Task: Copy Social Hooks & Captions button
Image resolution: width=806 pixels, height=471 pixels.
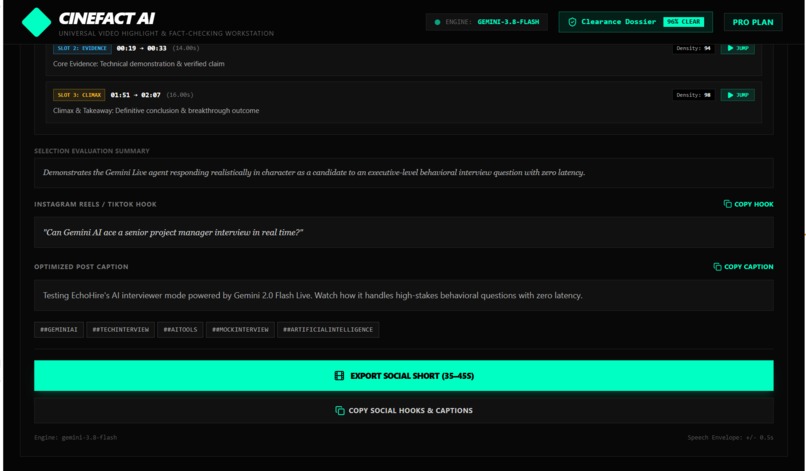Action: pos(404,410)
